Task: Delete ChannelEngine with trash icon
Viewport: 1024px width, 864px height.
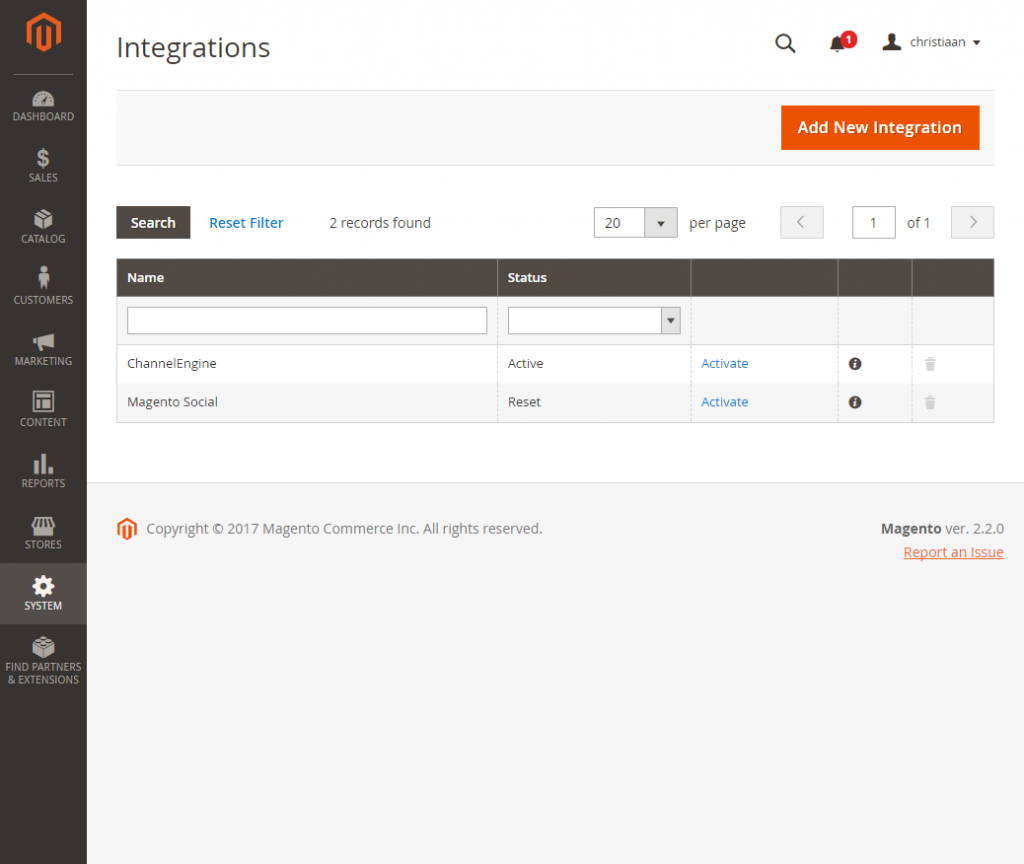Action: 930,364
